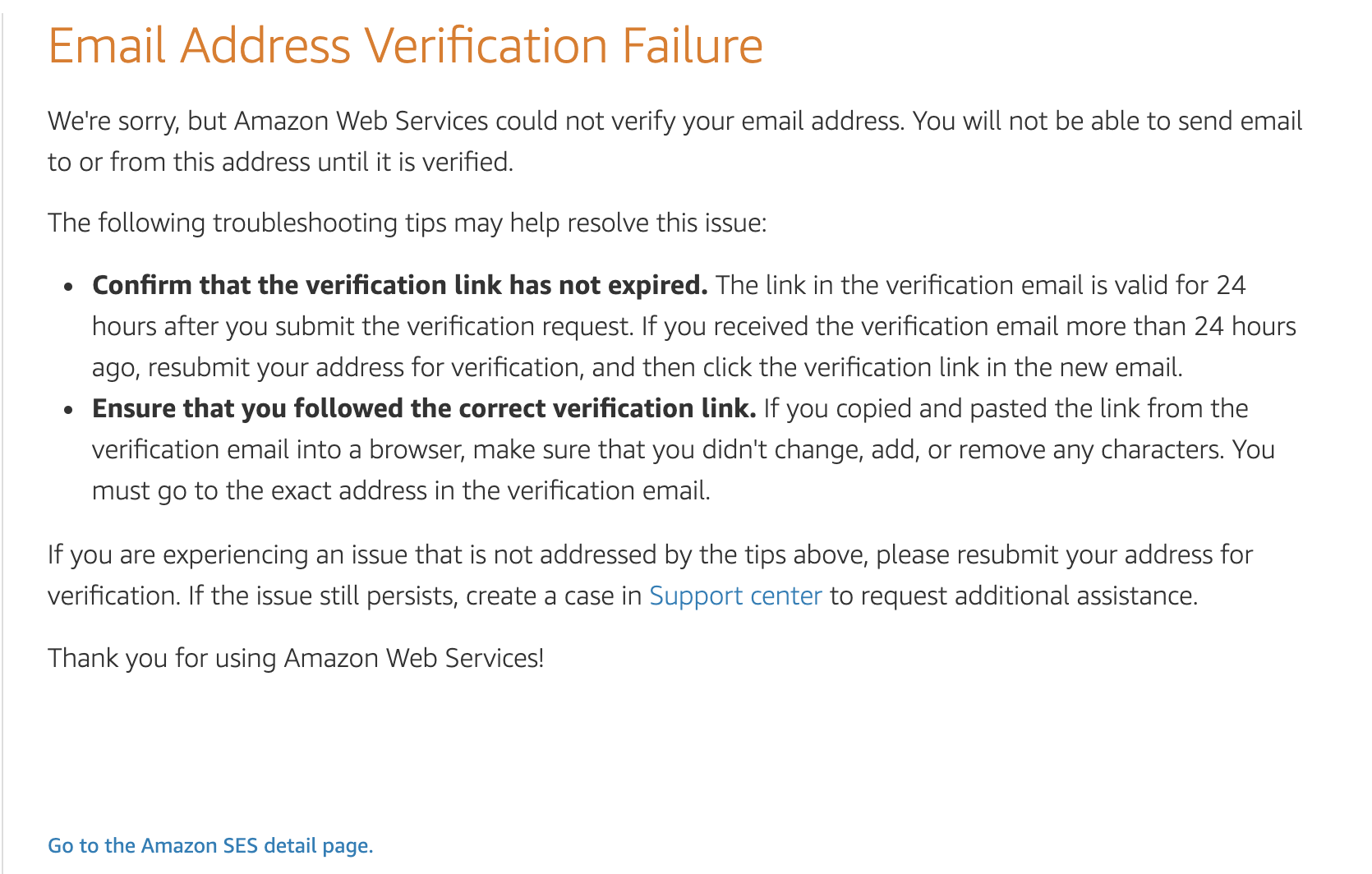Go to the Amazon SES detail page
Image resolution: width=1372 pixels, height=874 pixels.
210,846
